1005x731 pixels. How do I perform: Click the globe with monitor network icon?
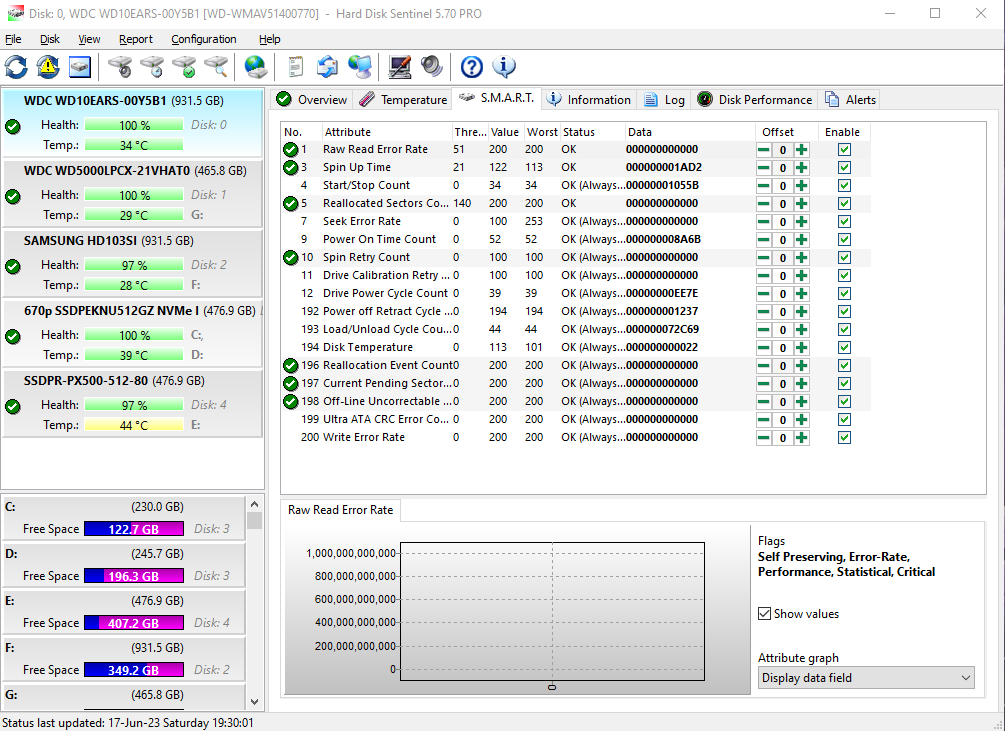pyautogui.click(x=360, y=67)
